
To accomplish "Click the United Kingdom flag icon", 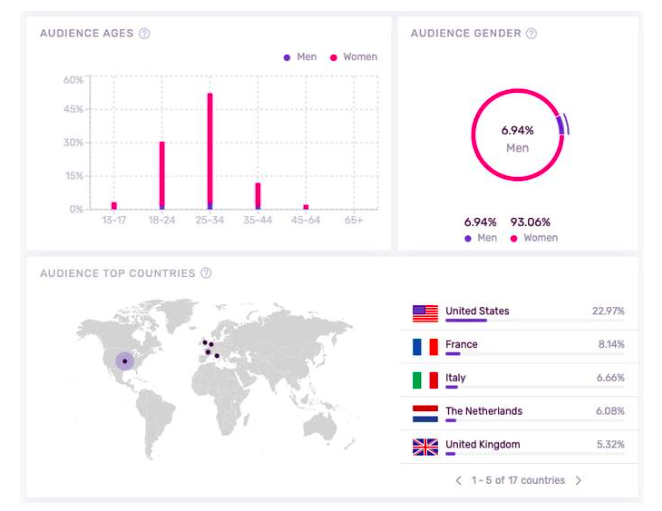I will coord(425,447).
